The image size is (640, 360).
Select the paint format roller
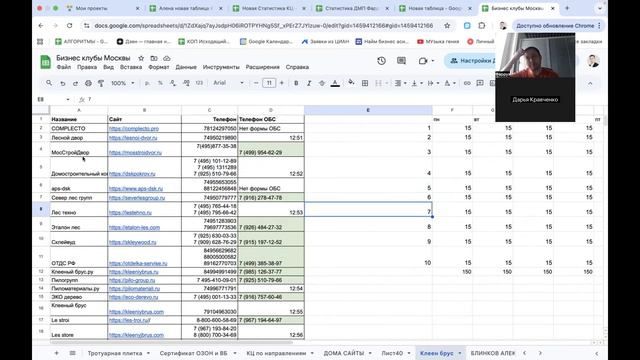101,83
